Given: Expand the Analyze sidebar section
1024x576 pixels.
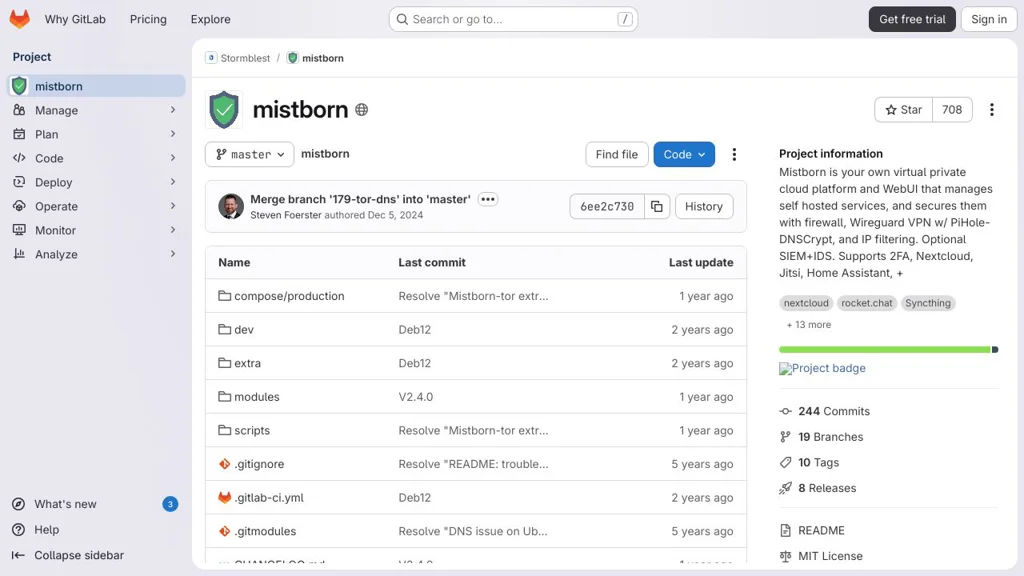Looking at the screenshot, I should click(x=96, y=254).
